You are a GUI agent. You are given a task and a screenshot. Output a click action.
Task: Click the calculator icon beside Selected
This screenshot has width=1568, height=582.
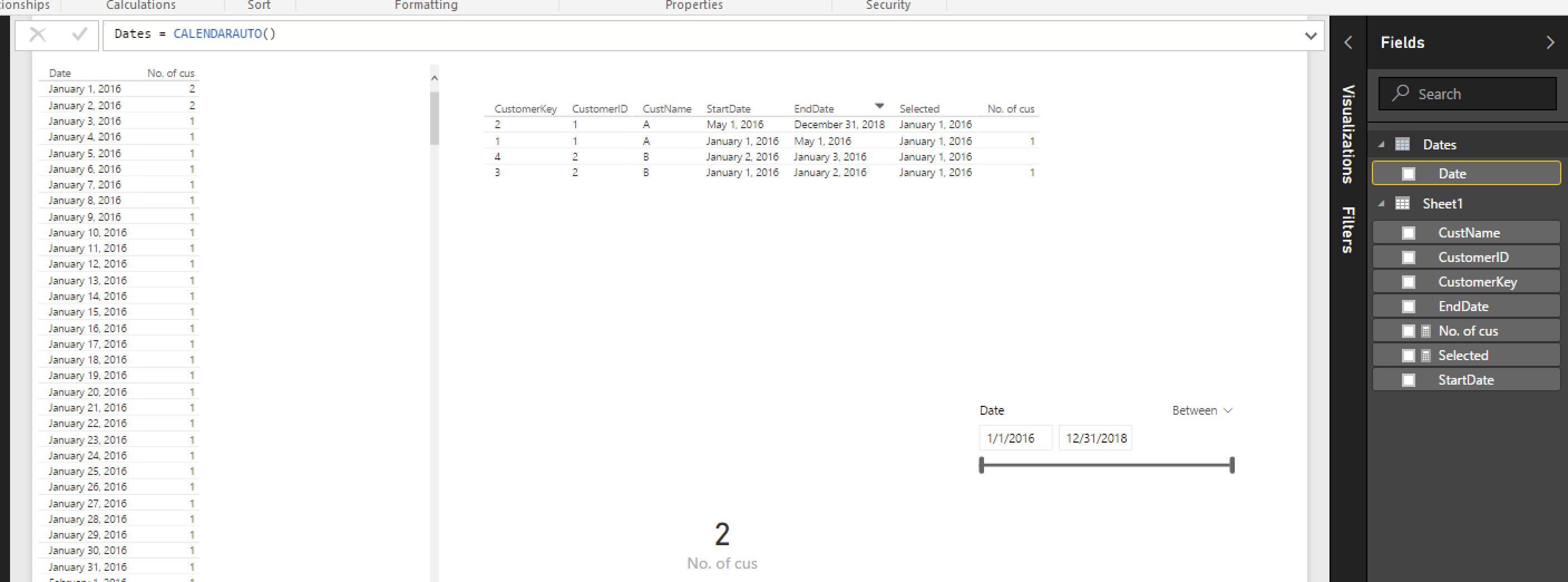point(1425,356)
